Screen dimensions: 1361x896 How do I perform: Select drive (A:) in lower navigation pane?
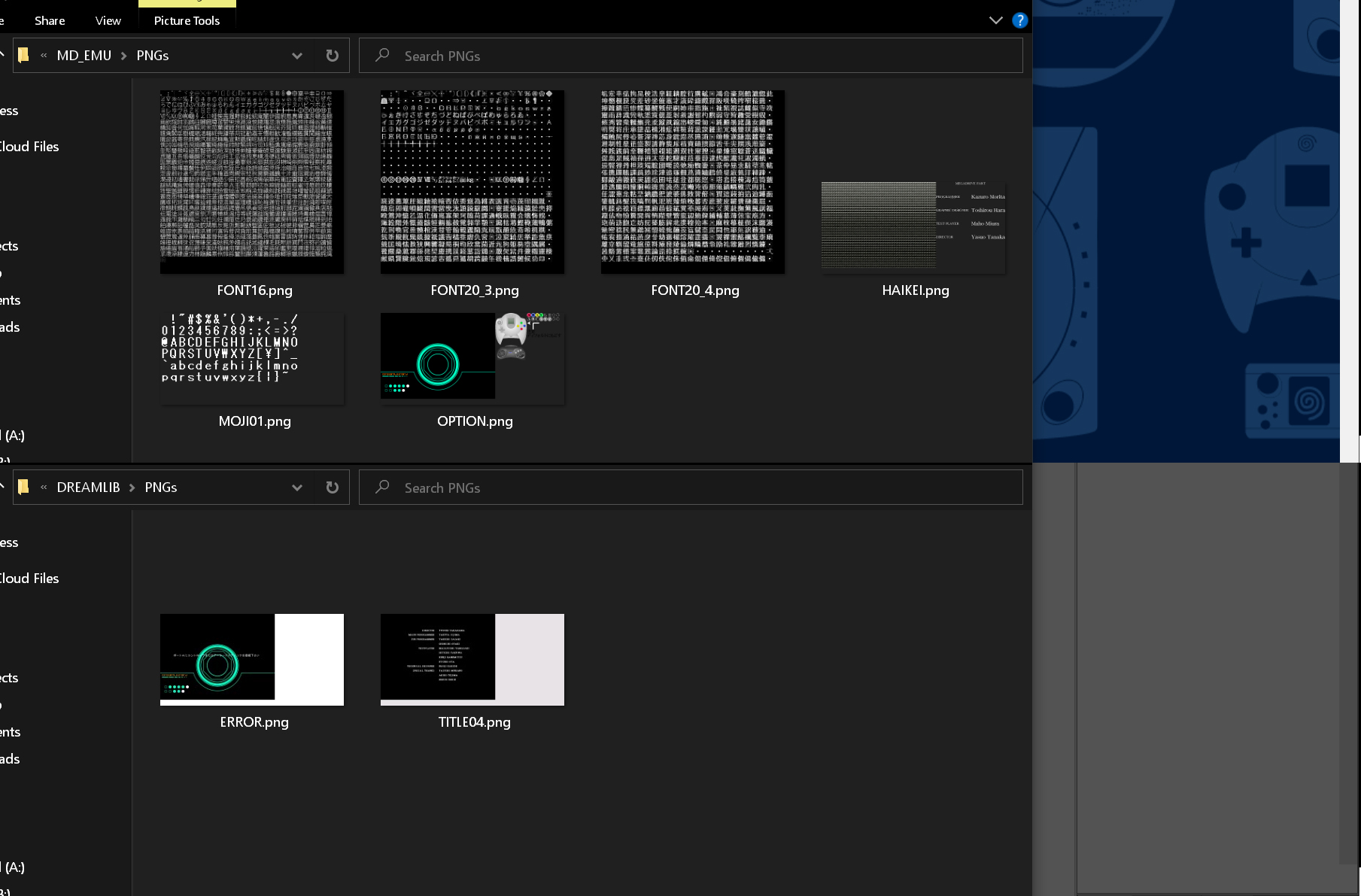click(13, 867)
